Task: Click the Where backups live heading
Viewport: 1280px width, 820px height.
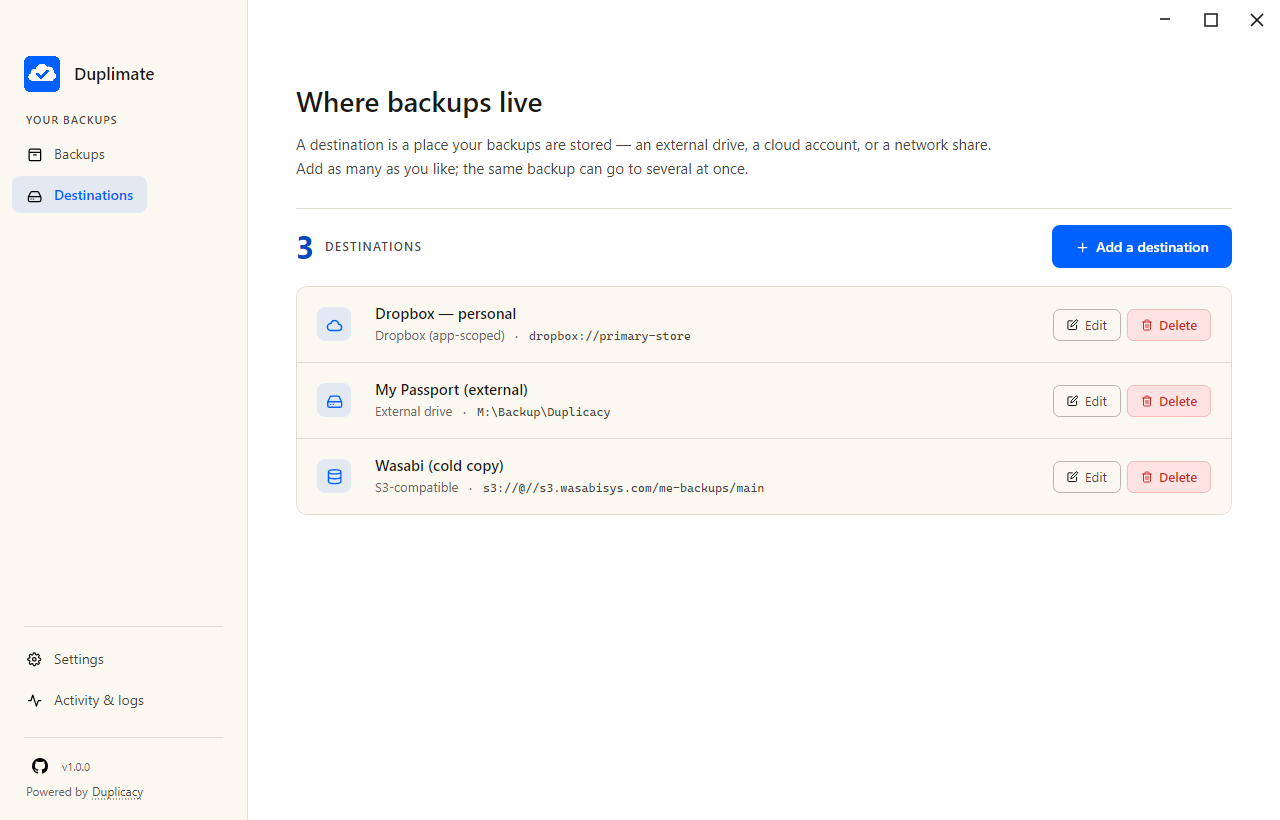Action: (x=419, y=102)
